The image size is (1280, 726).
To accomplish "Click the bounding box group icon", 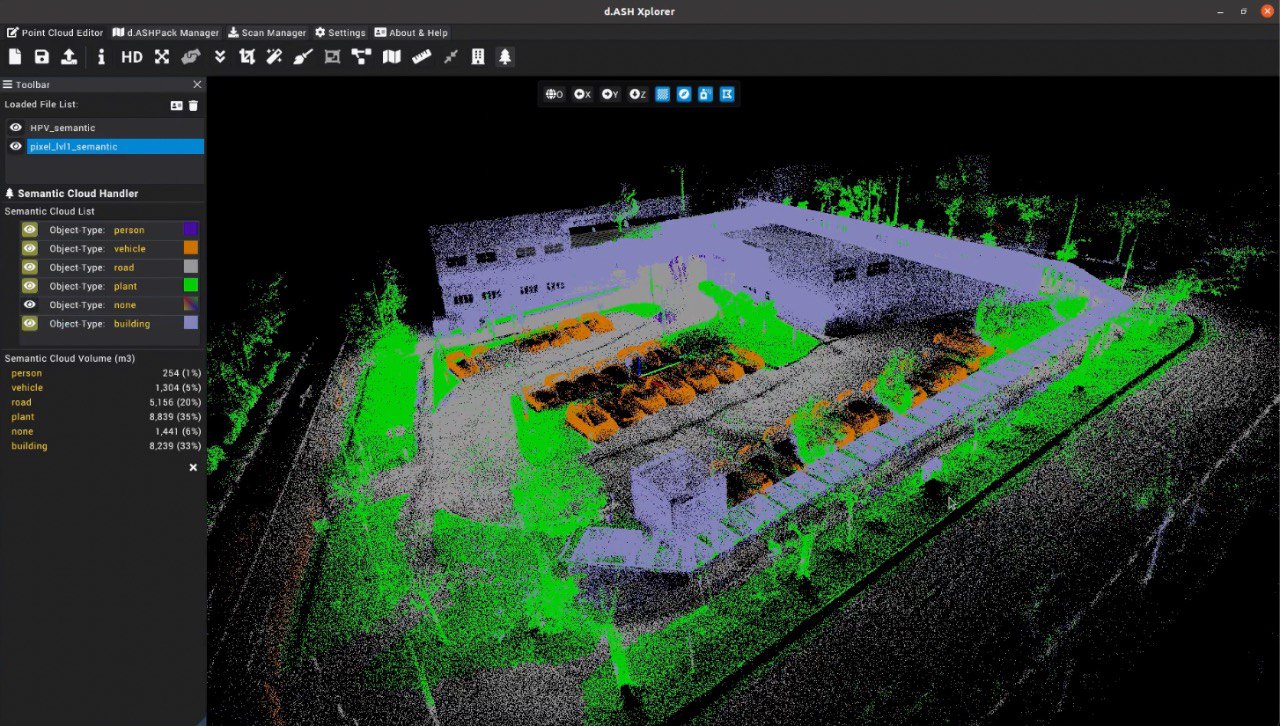I will coord(333,57).
